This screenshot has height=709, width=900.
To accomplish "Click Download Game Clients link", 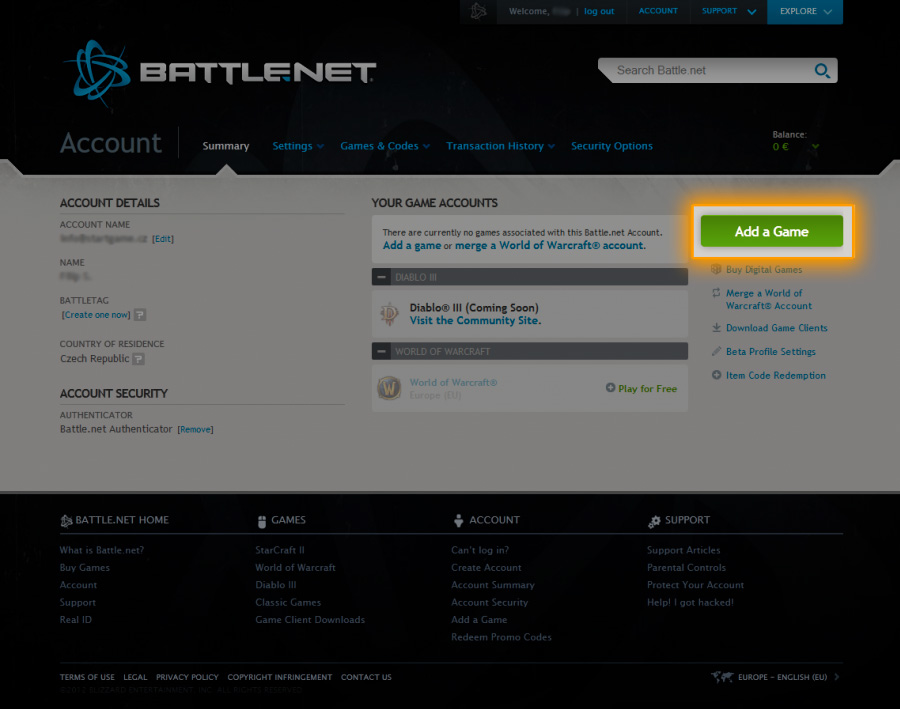I will point(777,328).
